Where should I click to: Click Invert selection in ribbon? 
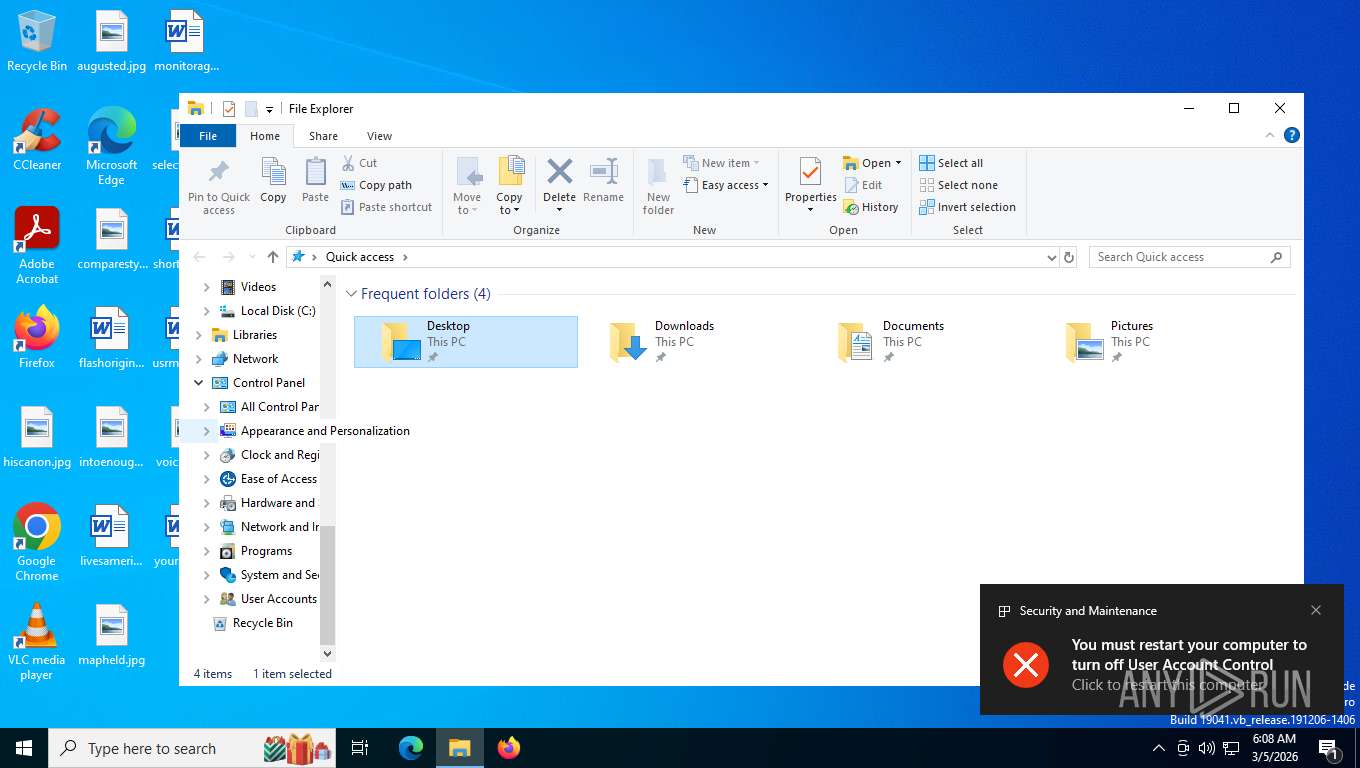(x=967, y=207)
